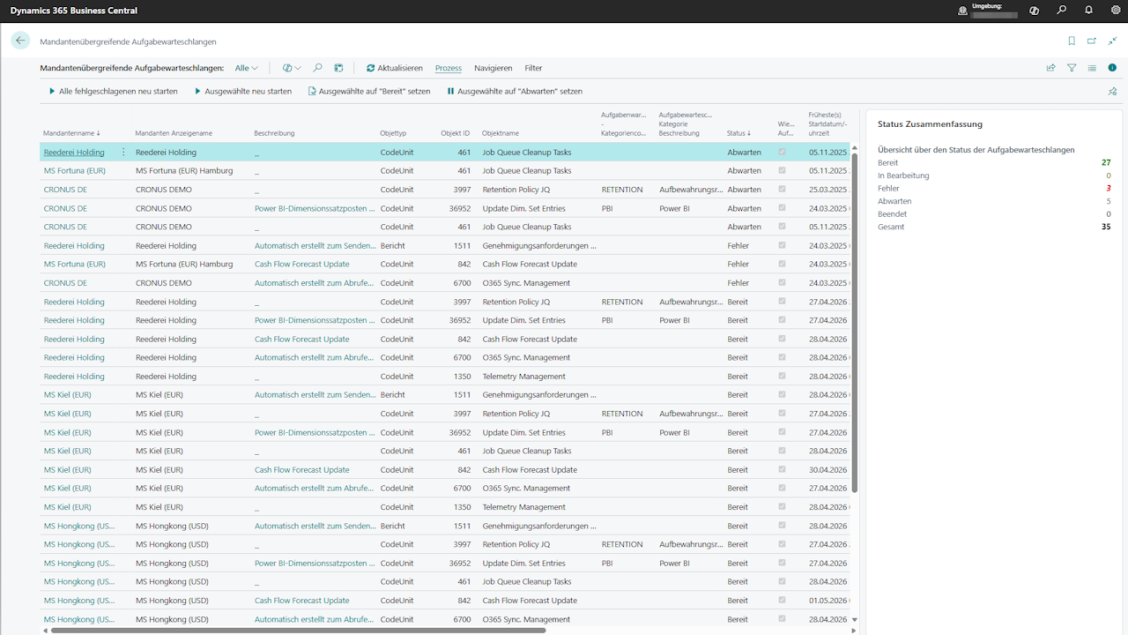Click the analysis mode icon
Viewport: 1128px width, 635px height.
coord(339,68)
